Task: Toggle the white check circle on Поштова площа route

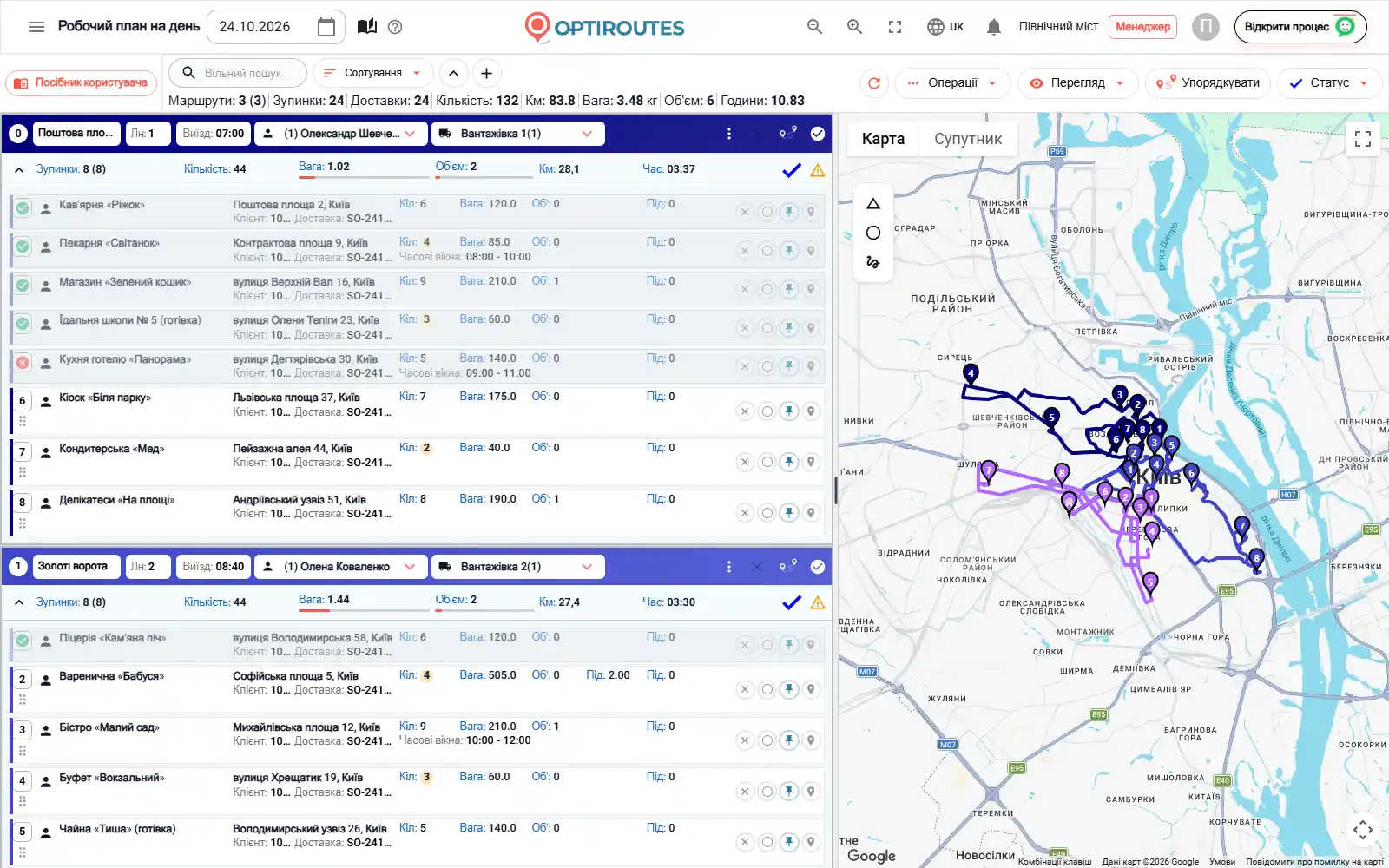Action: (x=818, y=134)
